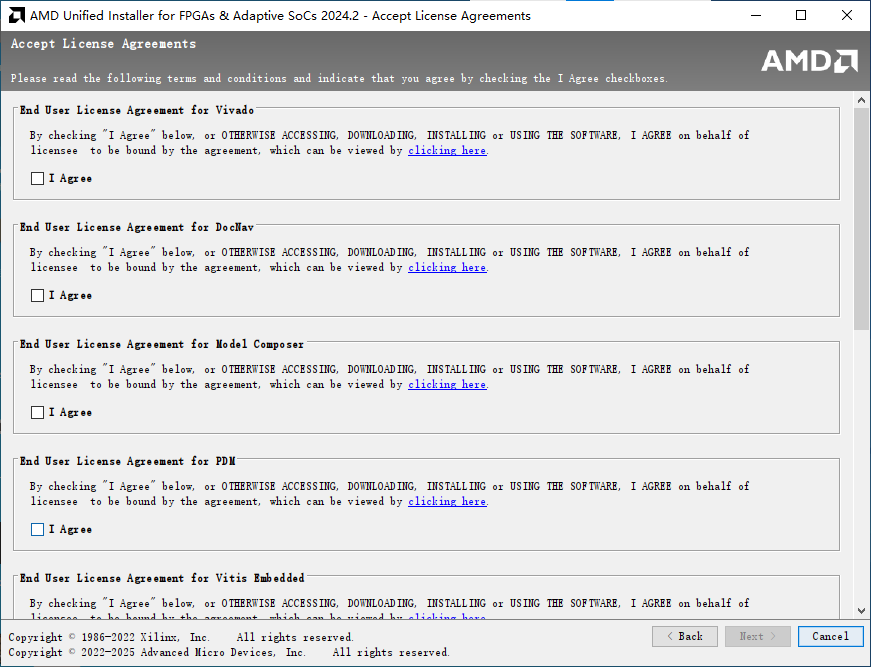
Task: Close the installer window
Action: pos(847,16)
